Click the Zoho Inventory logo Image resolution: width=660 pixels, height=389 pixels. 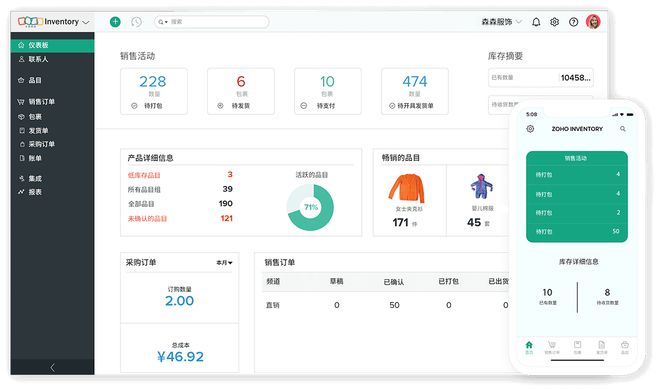click(30, 21)
